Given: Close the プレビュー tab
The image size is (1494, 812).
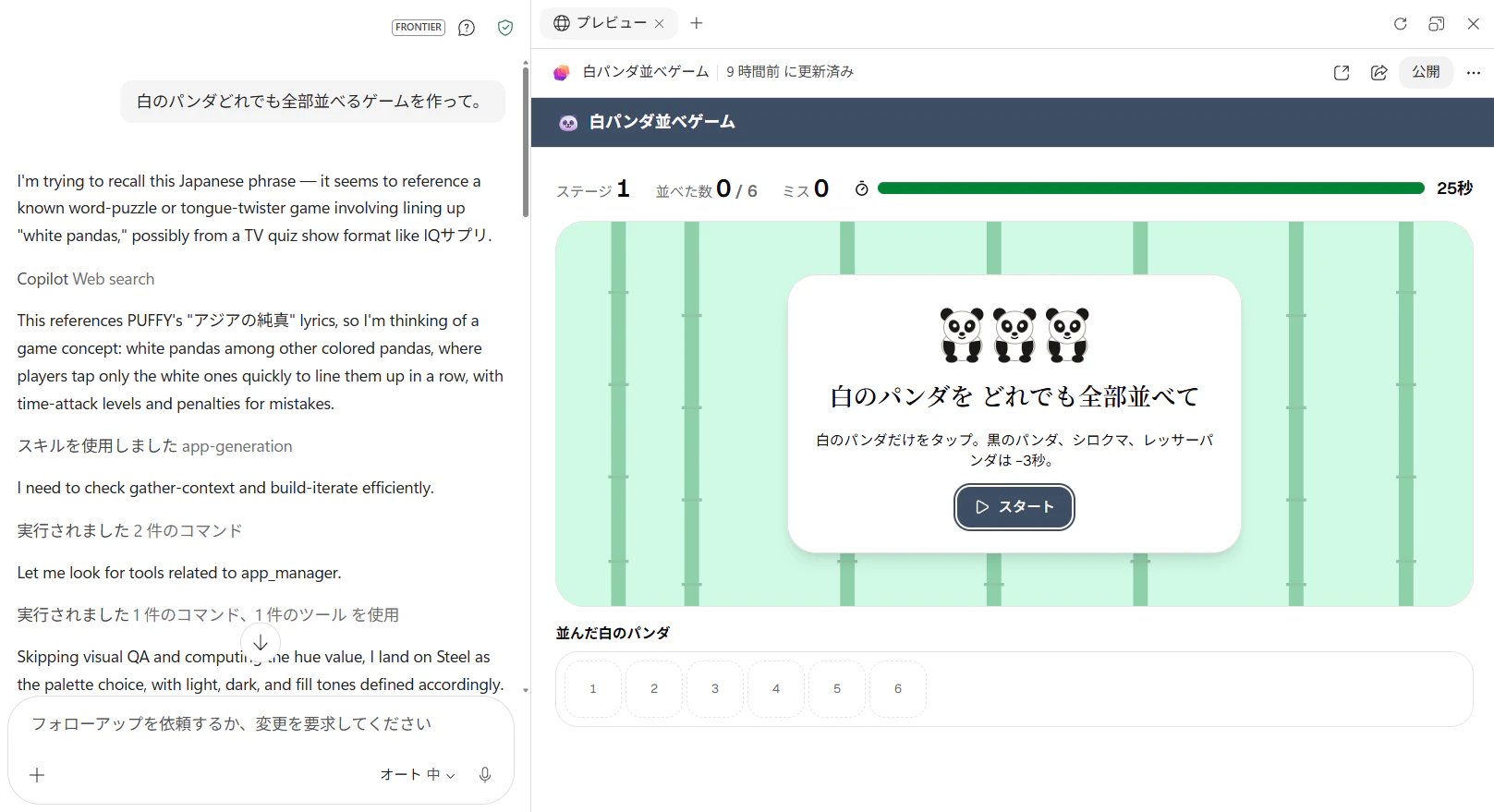Looking at the screenshot, I should (660, 24).
